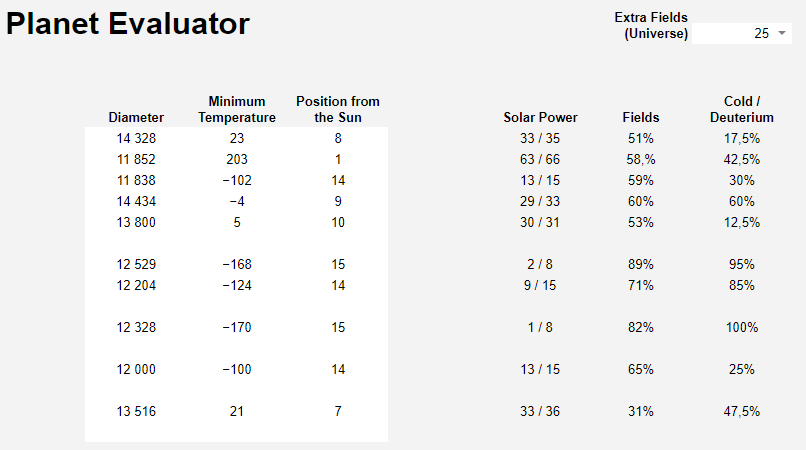
Task: Select diameter cell 12 204
Action: coord(136,285)
